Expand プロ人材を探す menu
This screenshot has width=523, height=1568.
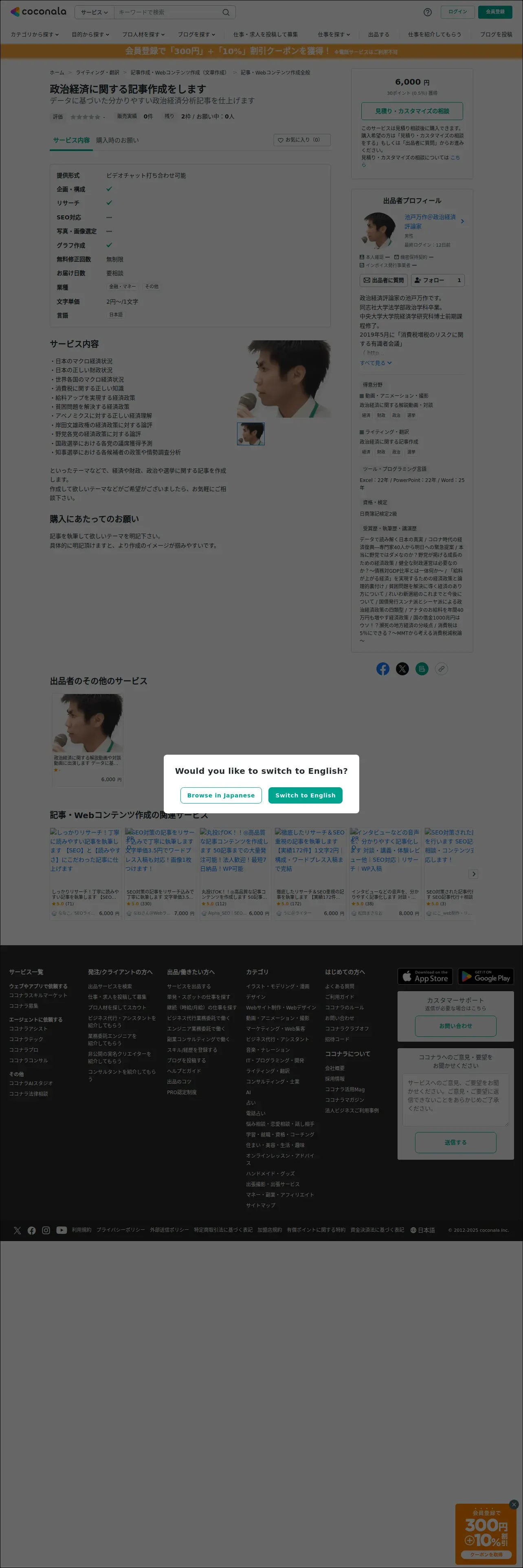(143, 35)
